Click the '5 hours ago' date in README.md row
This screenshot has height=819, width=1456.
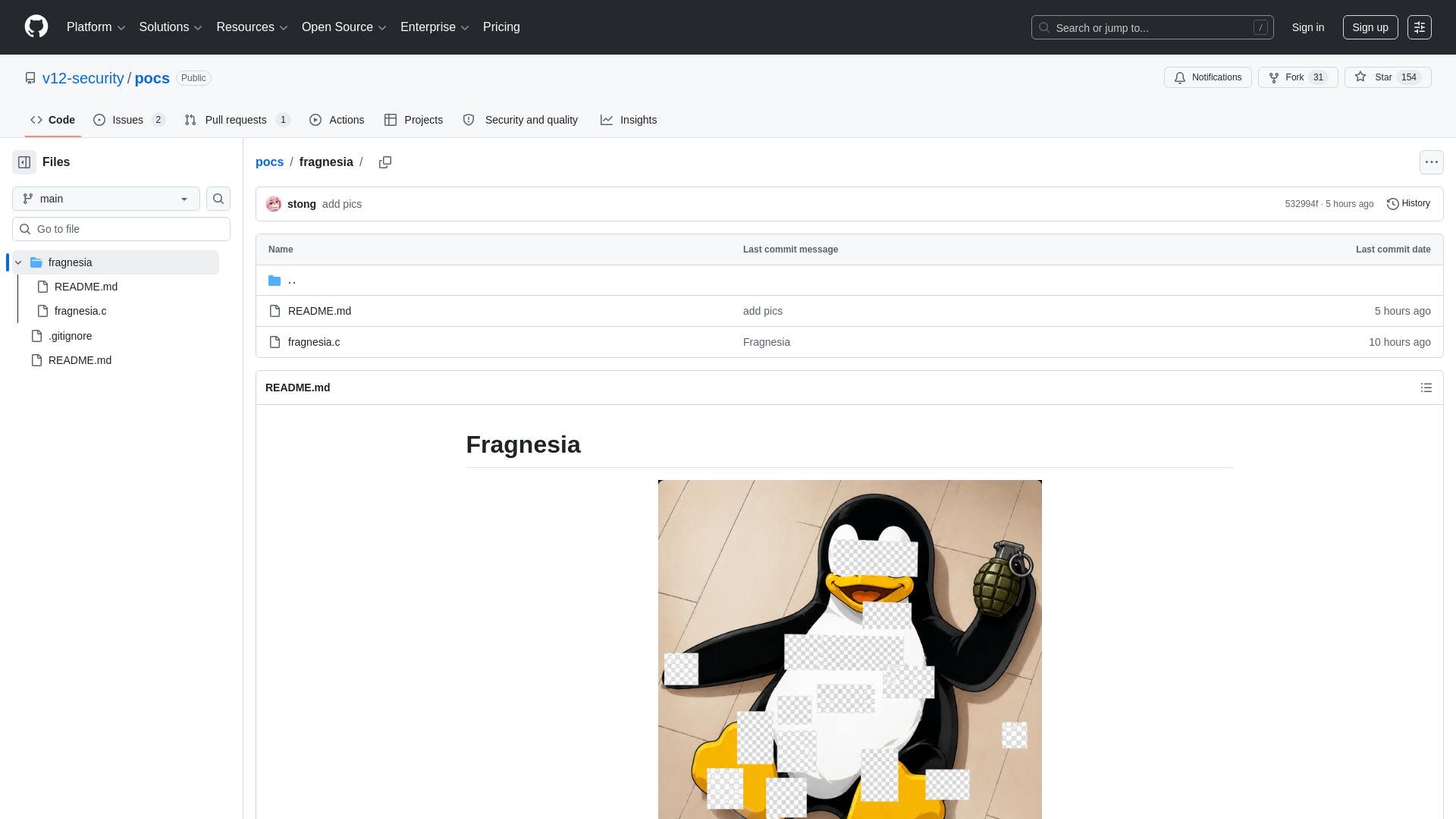point(1402,311)
